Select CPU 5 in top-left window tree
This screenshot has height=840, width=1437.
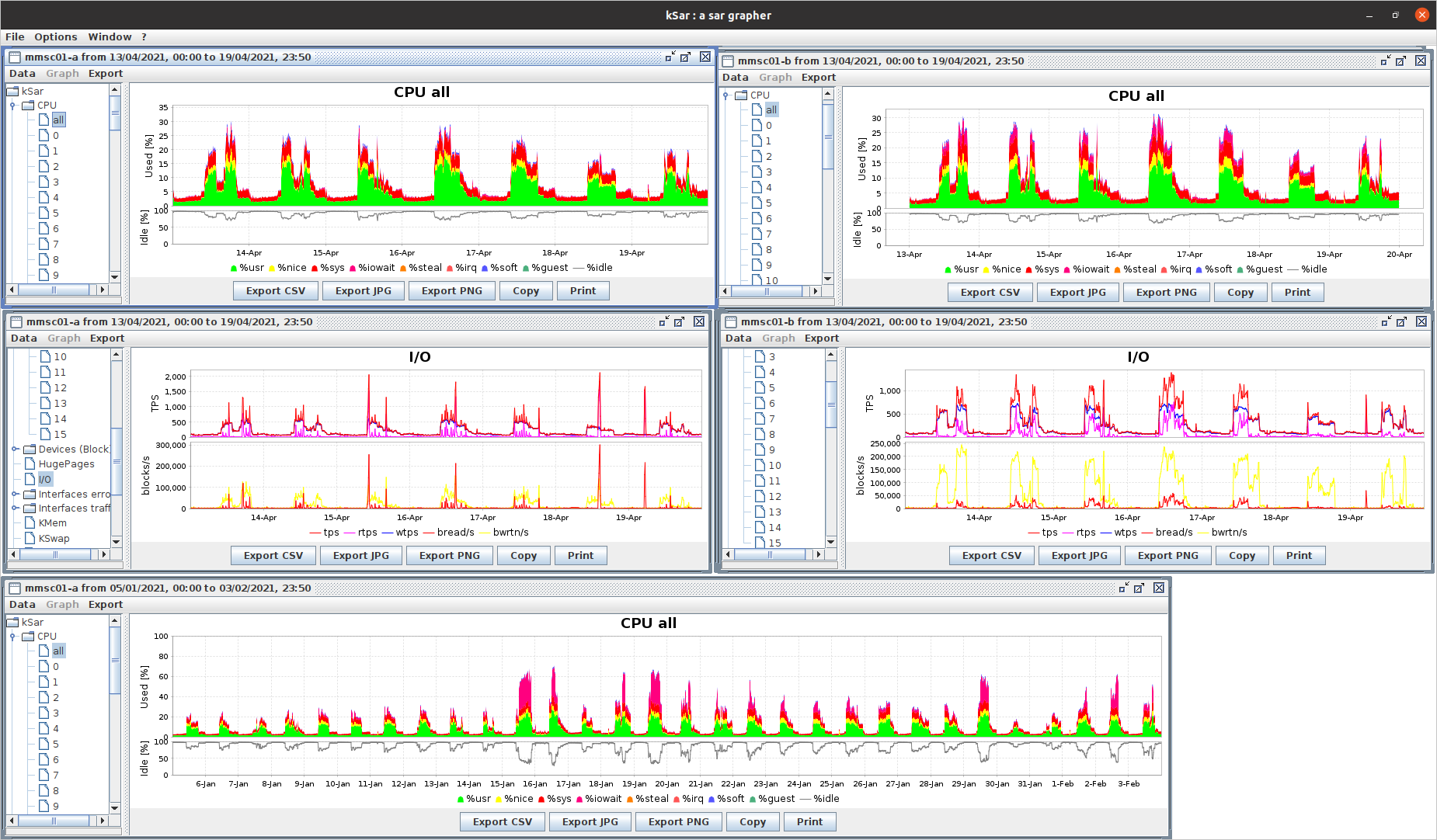(x=55, y=213)
